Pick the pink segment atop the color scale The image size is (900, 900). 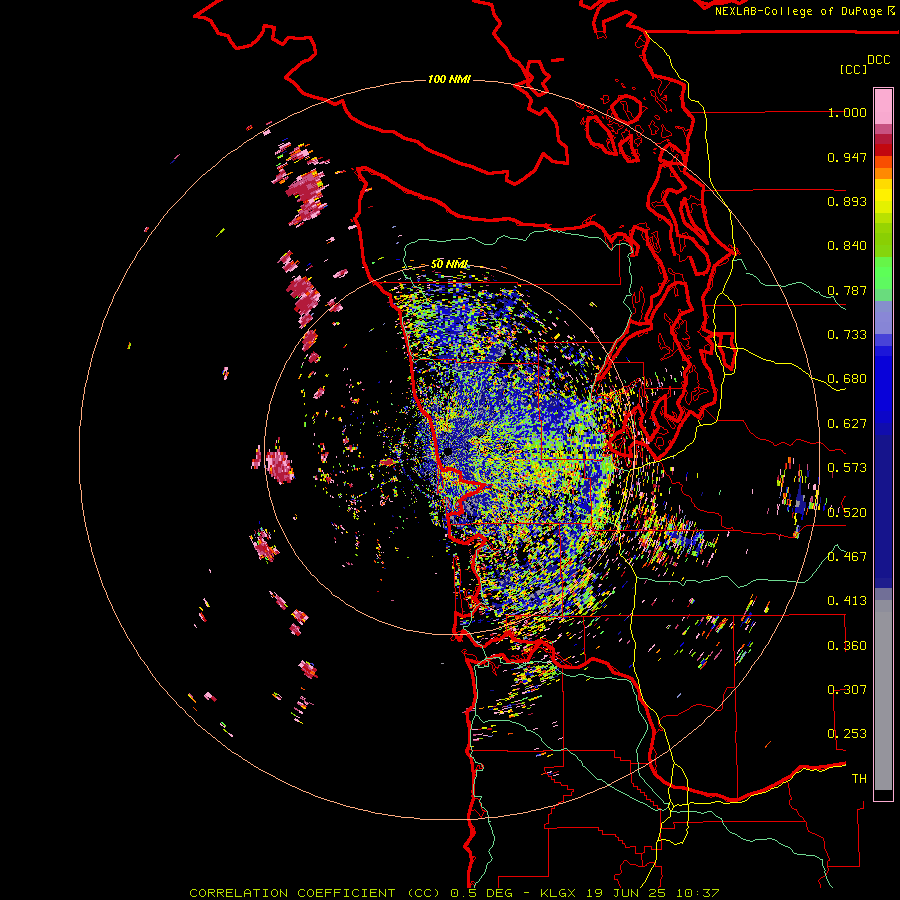coord(883,106)
